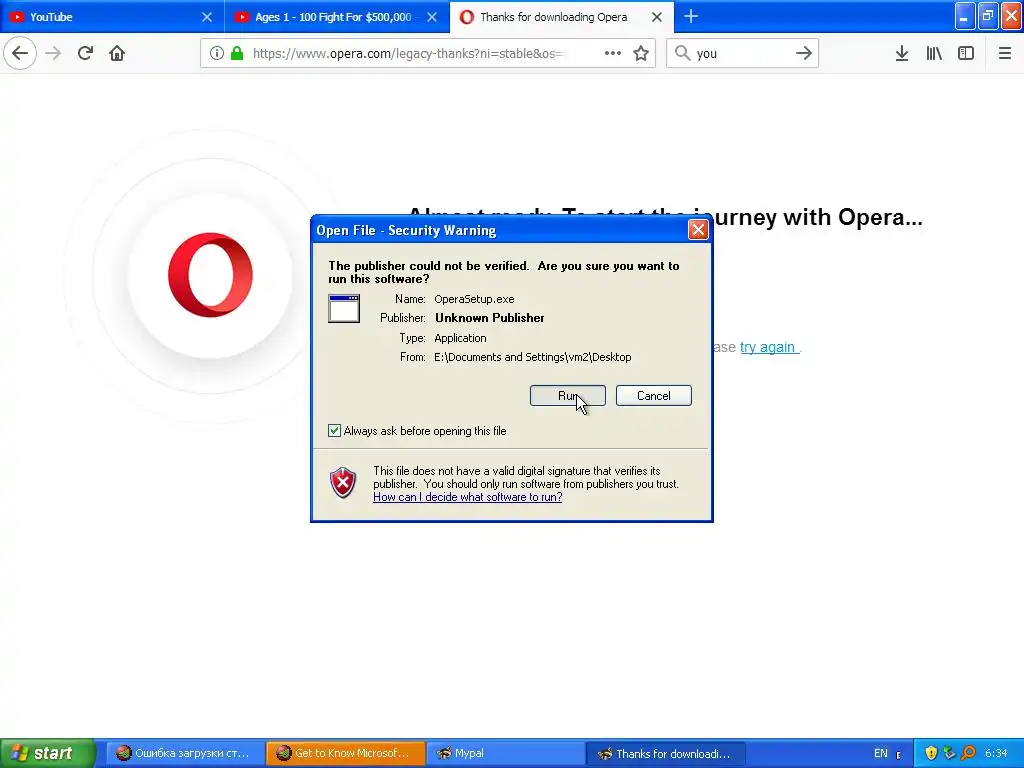Click the OperaSetup.exe file name

tap(474, 299)
